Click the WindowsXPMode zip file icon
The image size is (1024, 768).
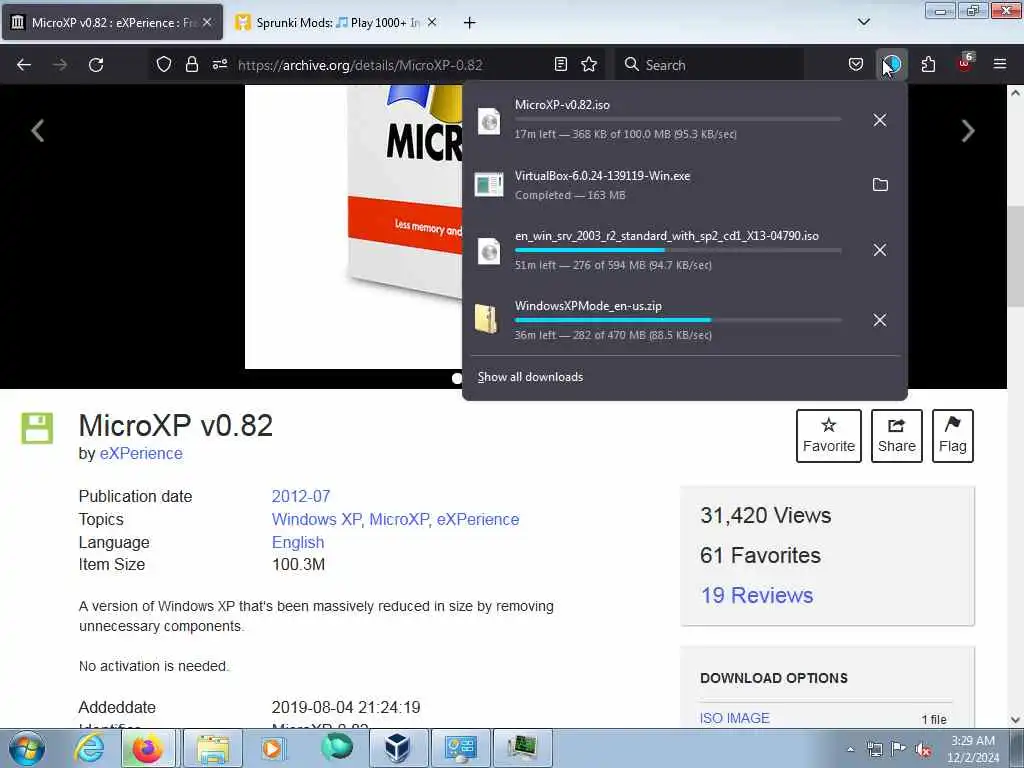(486, 319)
